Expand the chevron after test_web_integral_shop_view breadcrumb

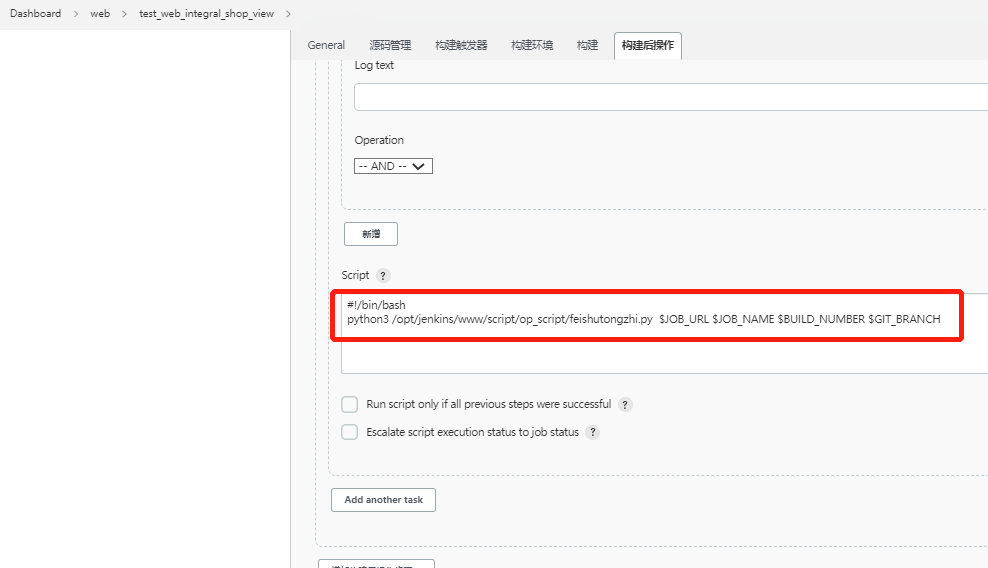coord(288,14)
